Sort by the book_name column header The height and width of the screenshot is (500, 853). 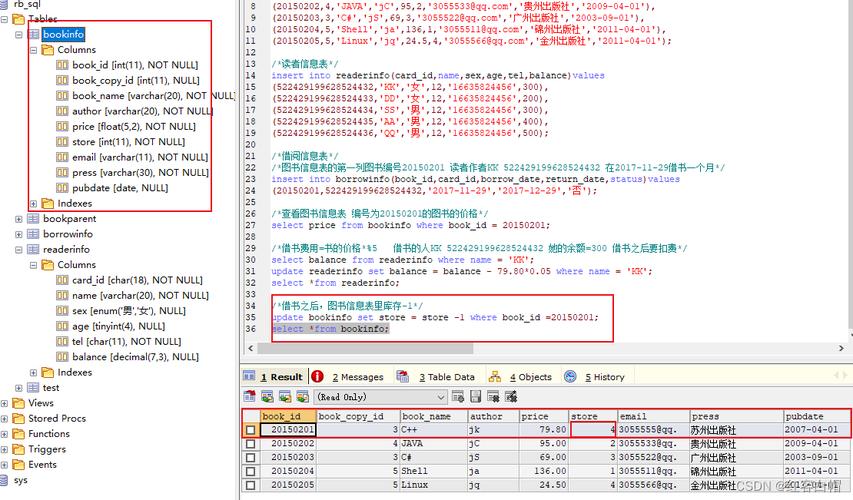pos(434,416)
